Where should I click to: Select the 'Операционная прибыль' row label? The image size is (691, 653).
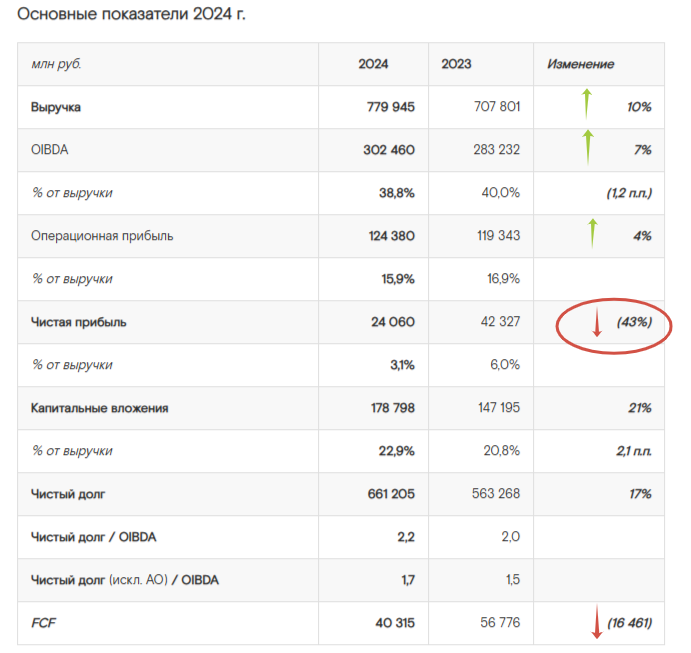[102, 236]
